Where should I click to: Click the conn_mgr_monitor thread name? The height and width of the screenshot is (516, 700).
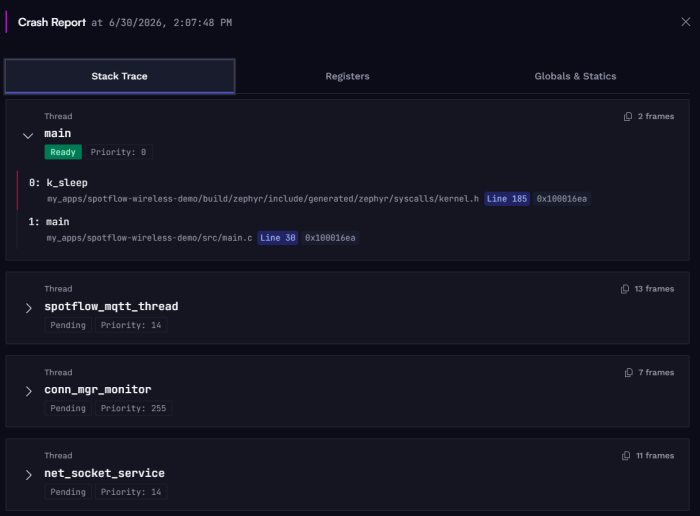[x=98, y=390]
